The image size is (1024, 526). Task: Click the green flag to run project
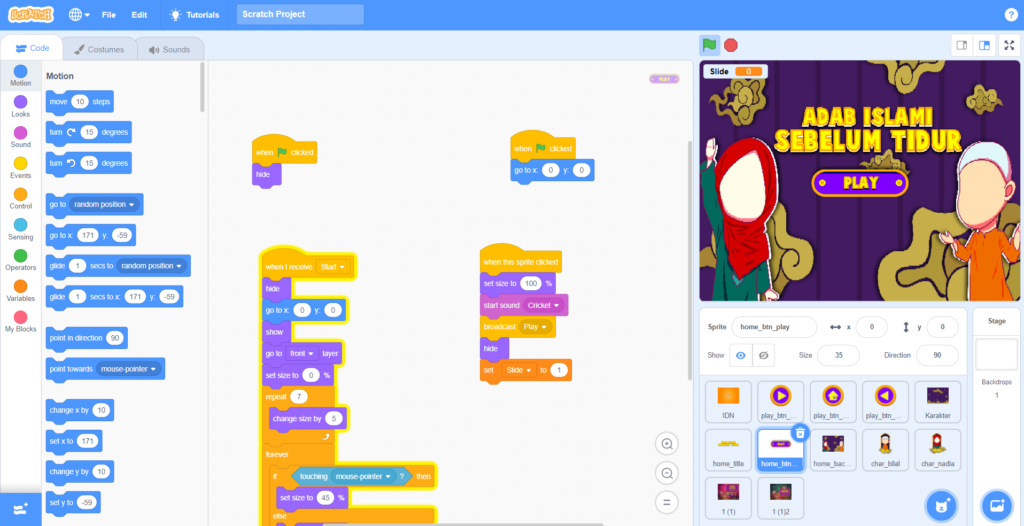pos(709,45)
